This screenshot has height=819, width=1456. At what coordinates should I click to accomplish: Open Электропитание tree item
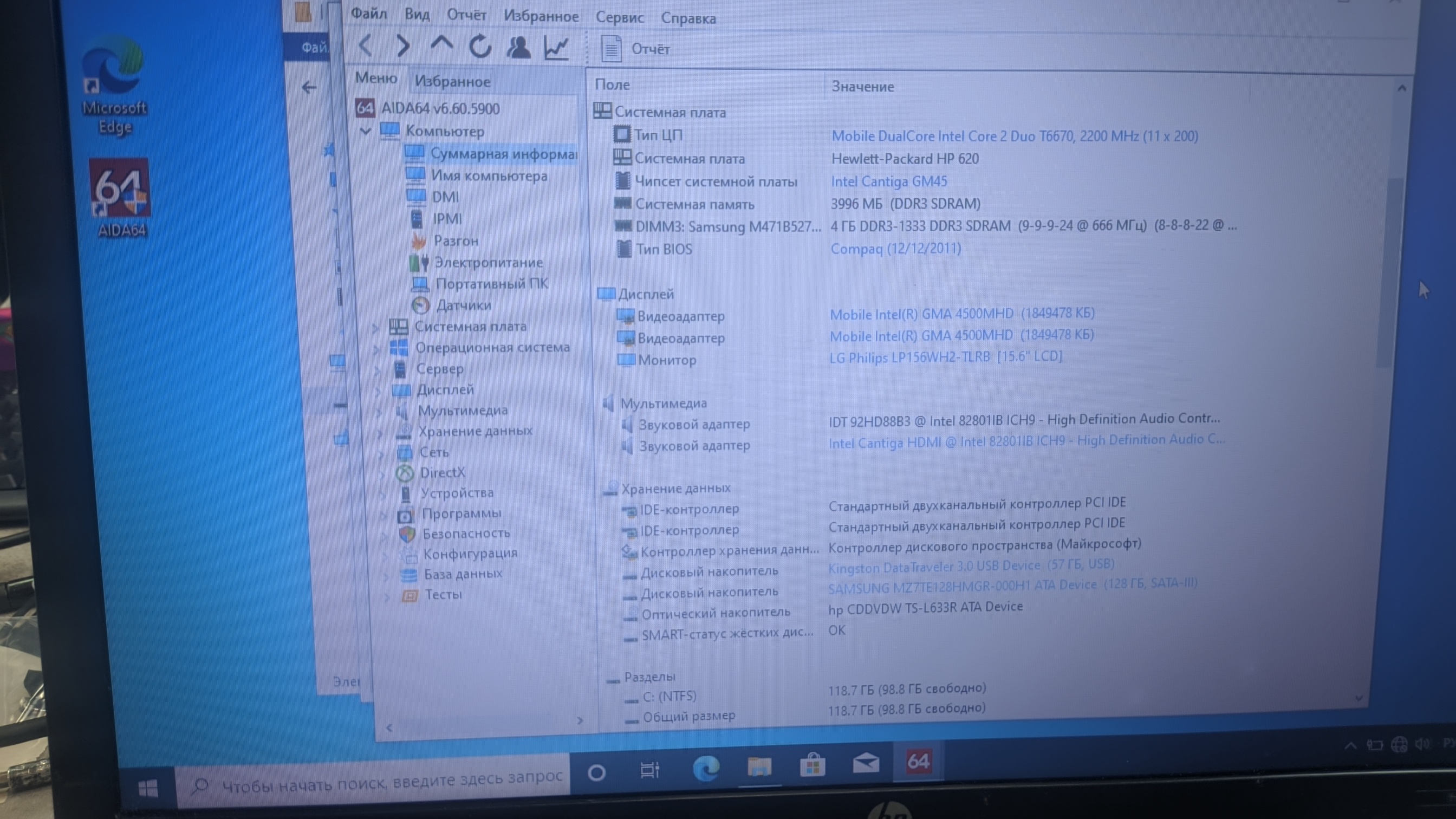click(488, 262)
